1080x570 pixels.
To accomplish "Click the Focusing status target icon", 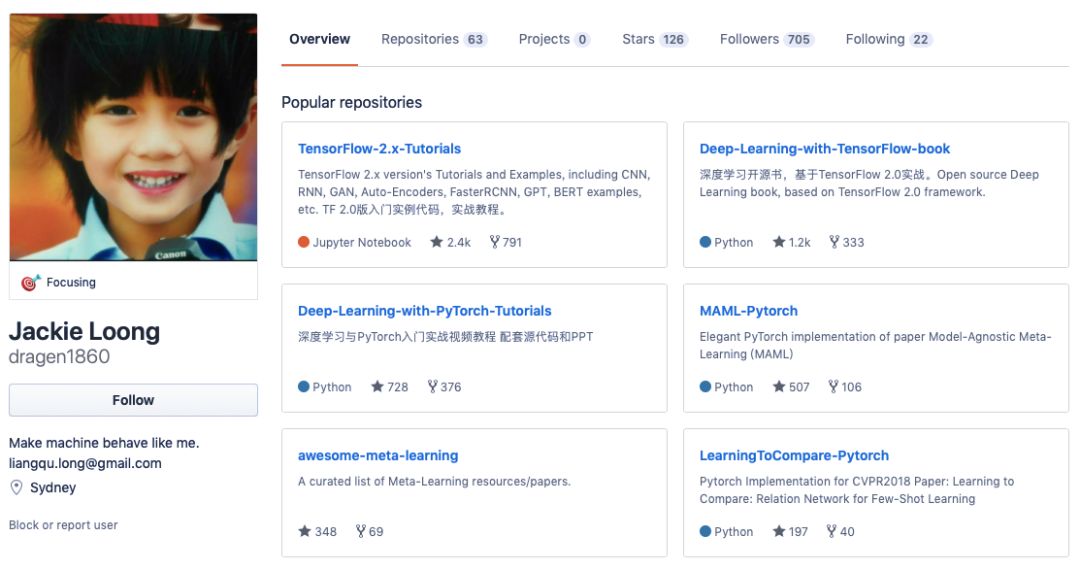I will coord(30,283).
